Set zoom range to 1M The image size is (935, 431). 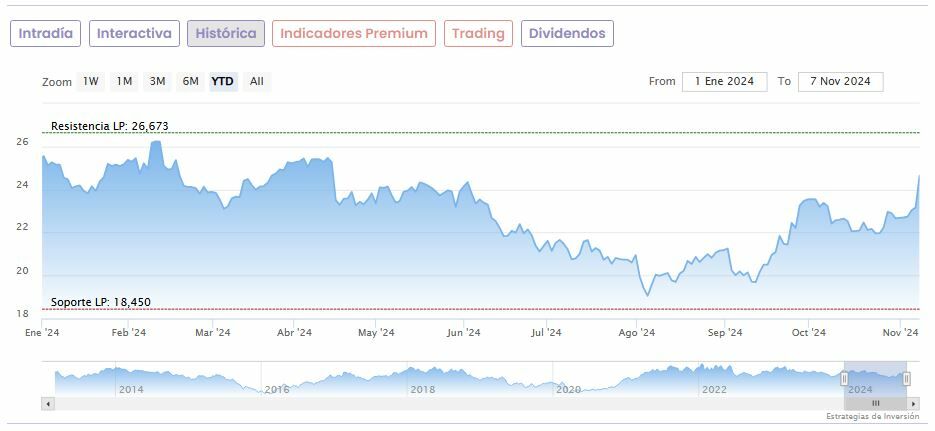124,82
